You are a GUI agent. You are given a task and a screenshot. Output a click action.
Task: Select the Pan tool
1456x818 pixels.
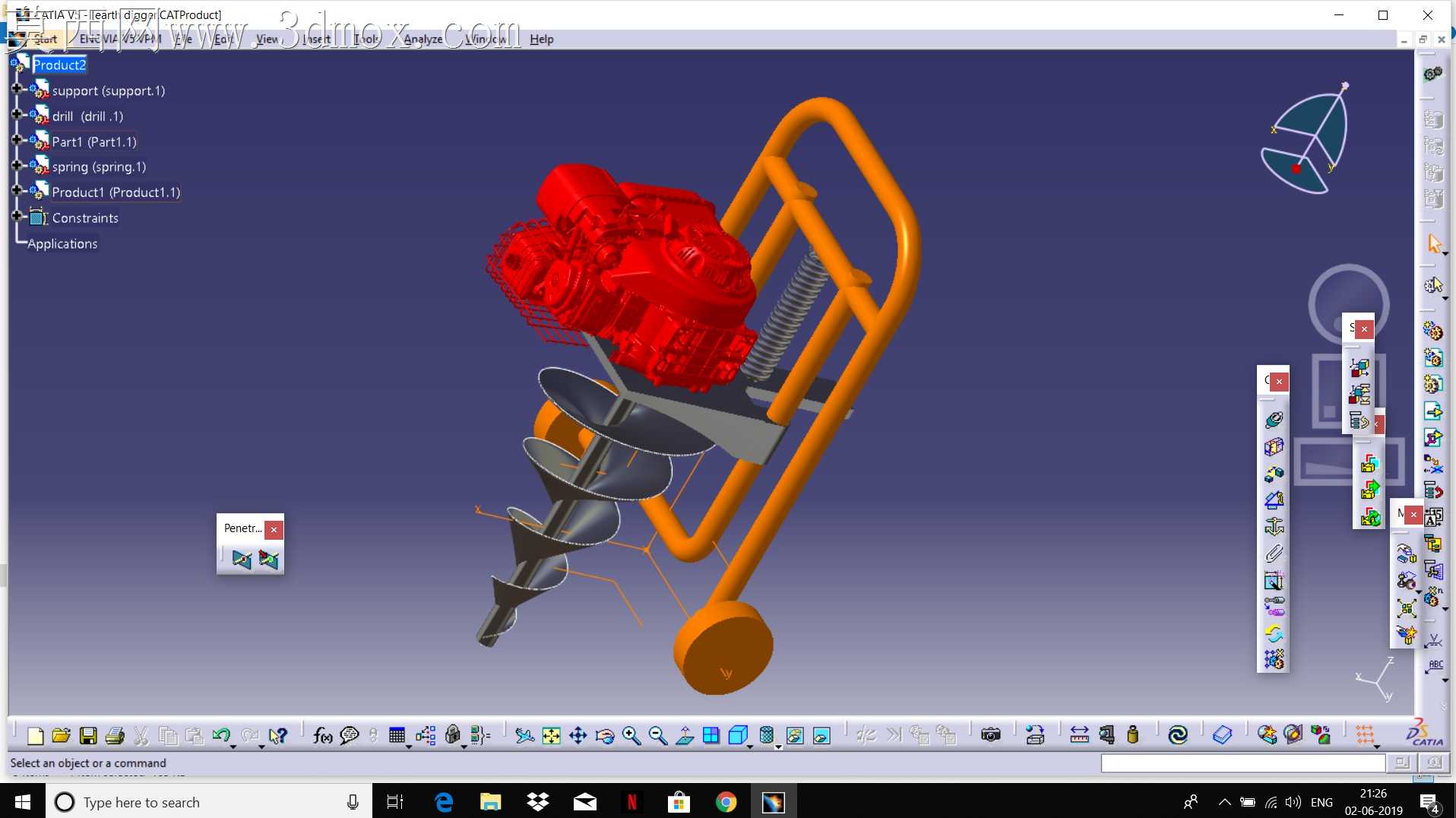click(x=578, y=735)
